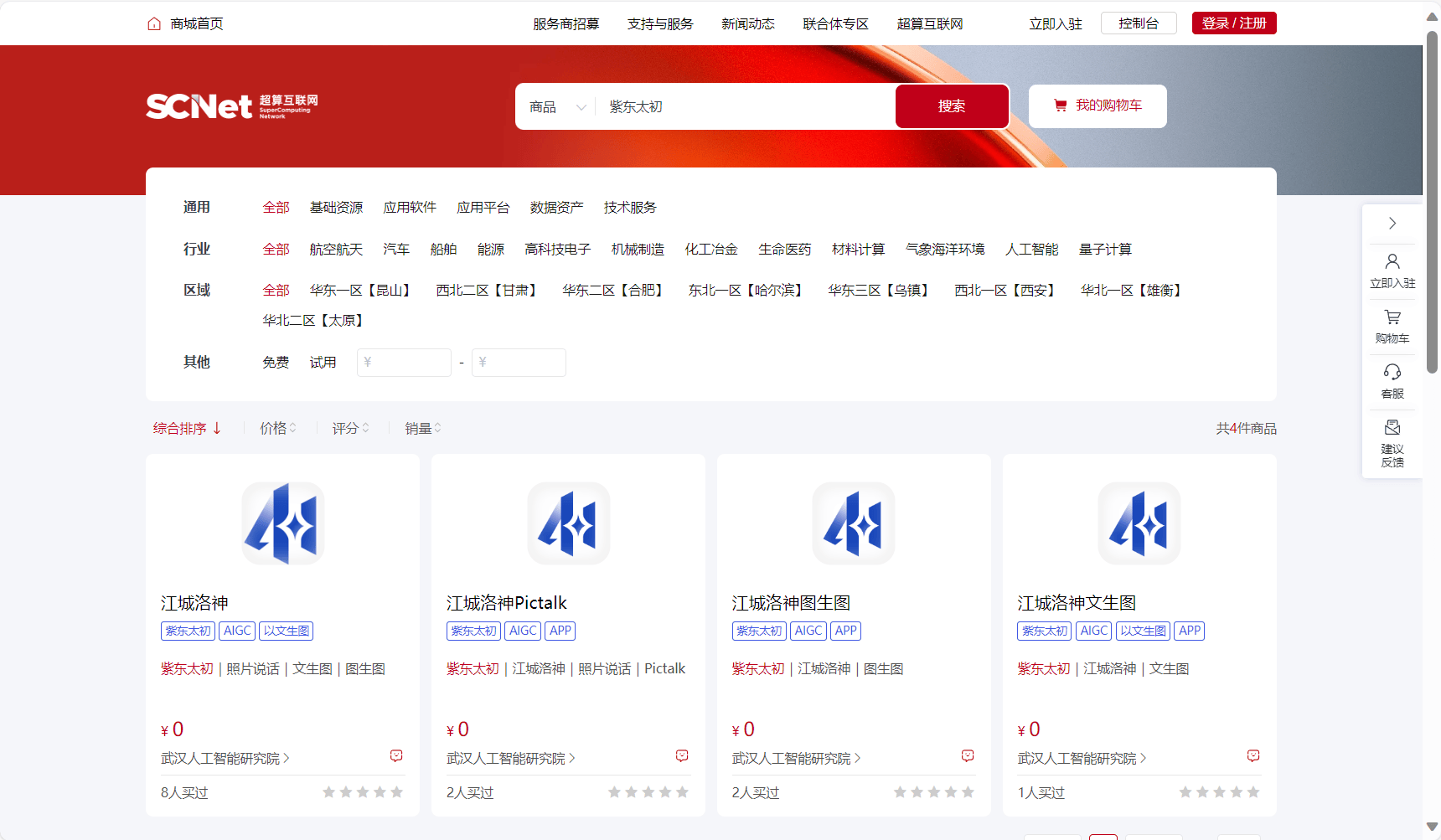Click the maximum price input field
This screenshot has width=1441, height=840.
[x=519, y=363]
